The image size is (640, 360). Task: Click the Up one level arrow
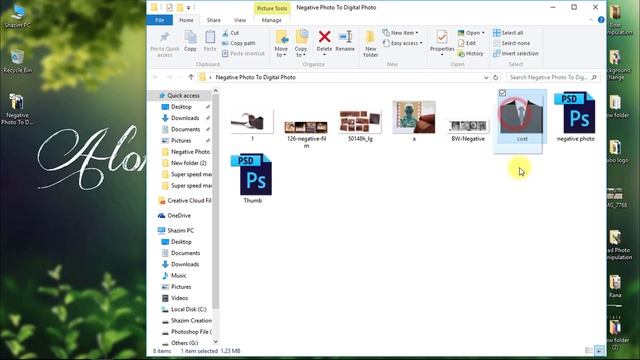191,77
